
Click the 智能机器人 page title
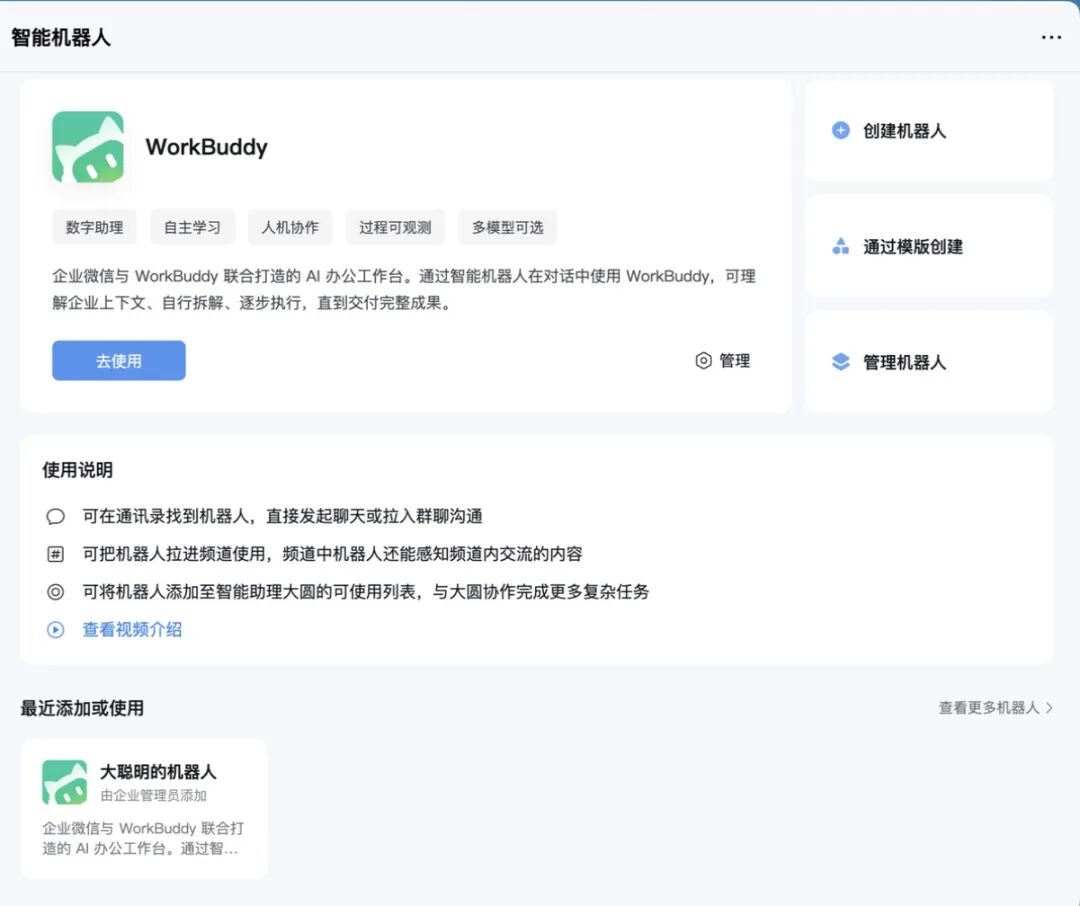61,37
